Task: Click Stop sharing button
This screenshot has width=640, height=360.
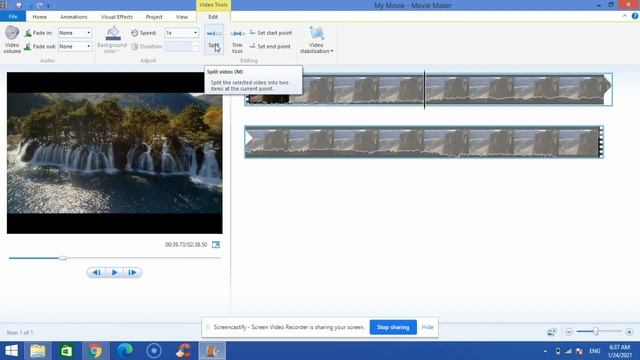Action: 393,327
